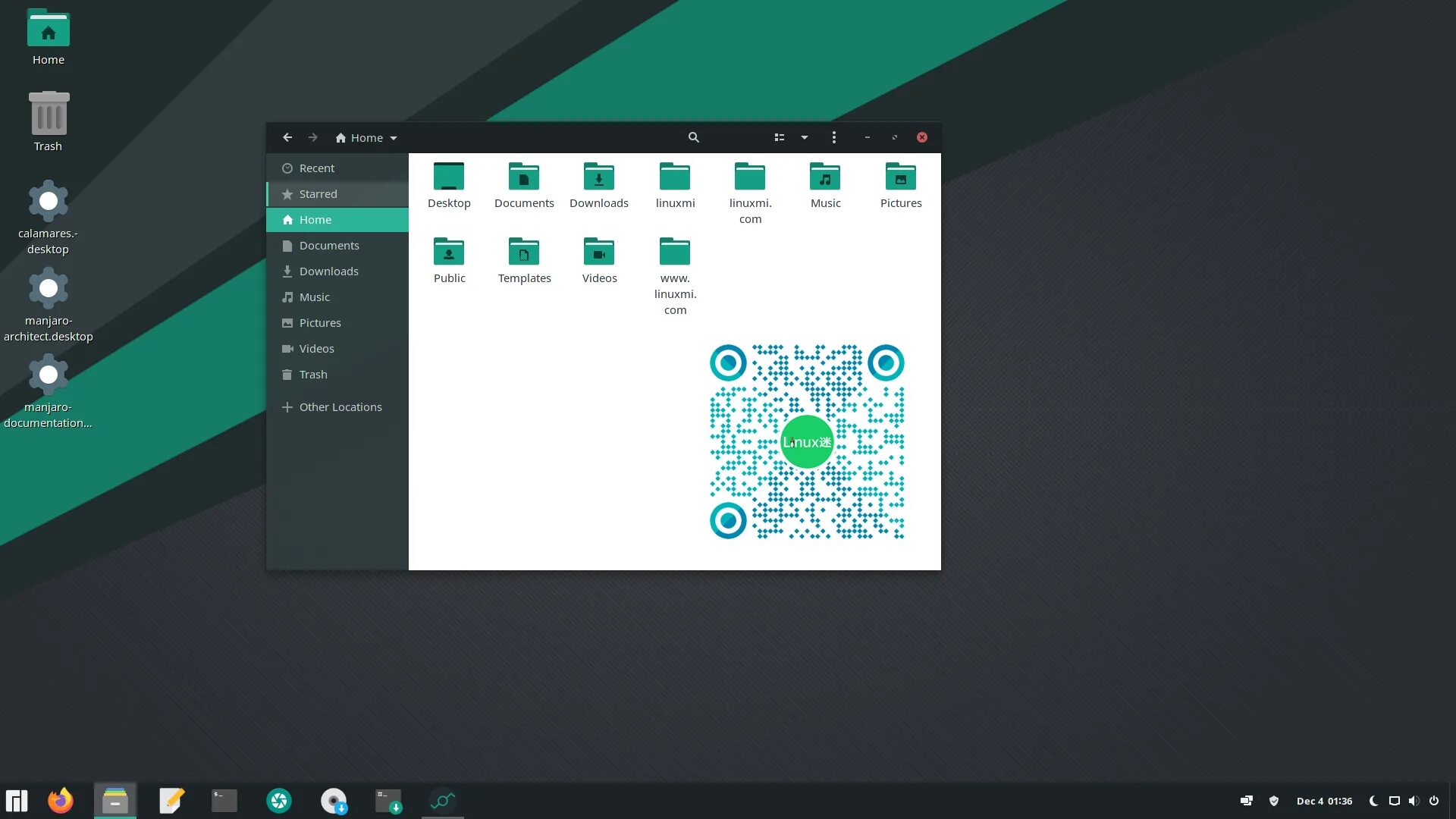Open the www.linuxmi.com folder

click(x=674, y=253)
